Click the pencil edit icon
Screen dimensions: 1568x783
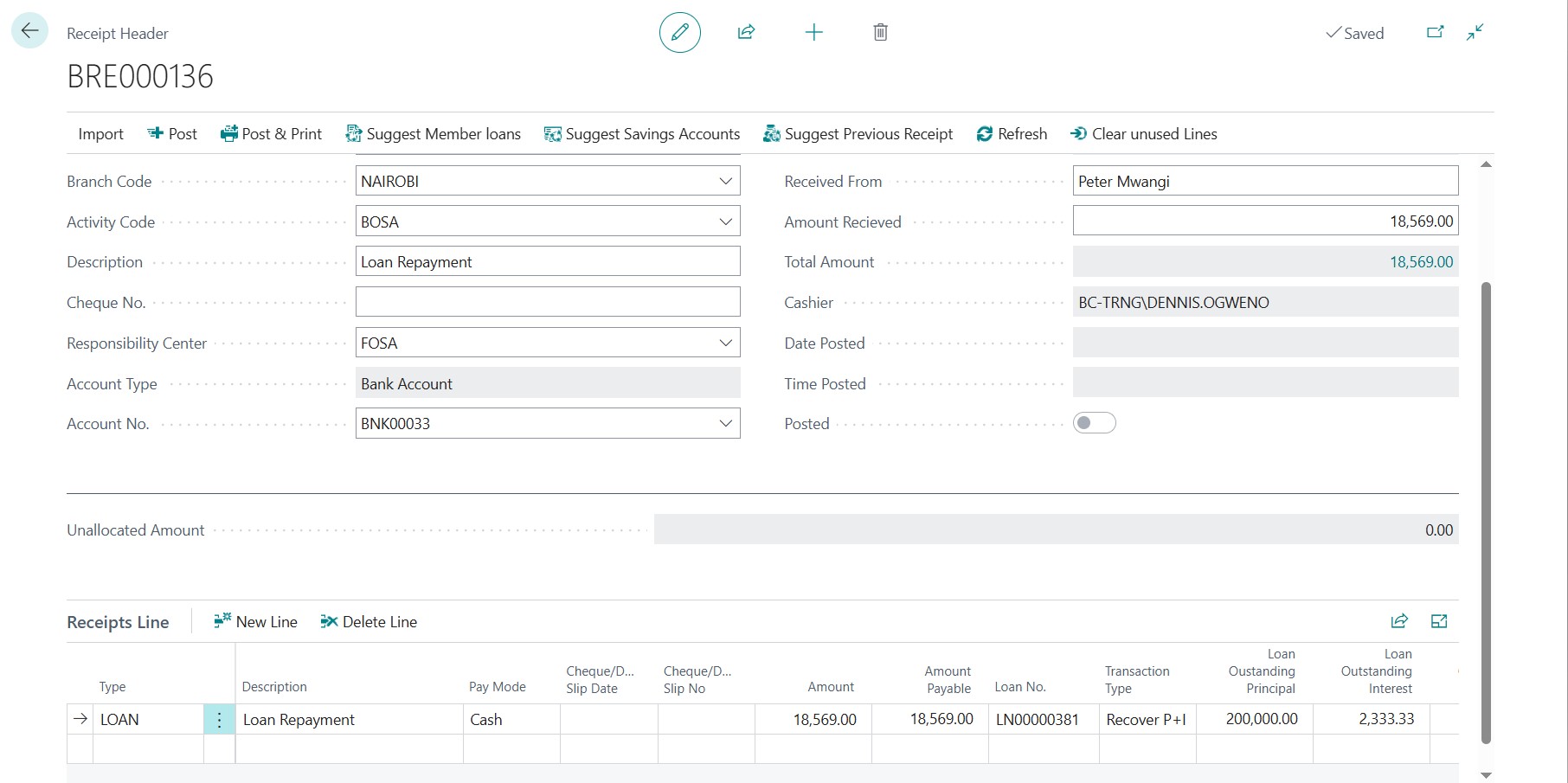tap(679, 33)
